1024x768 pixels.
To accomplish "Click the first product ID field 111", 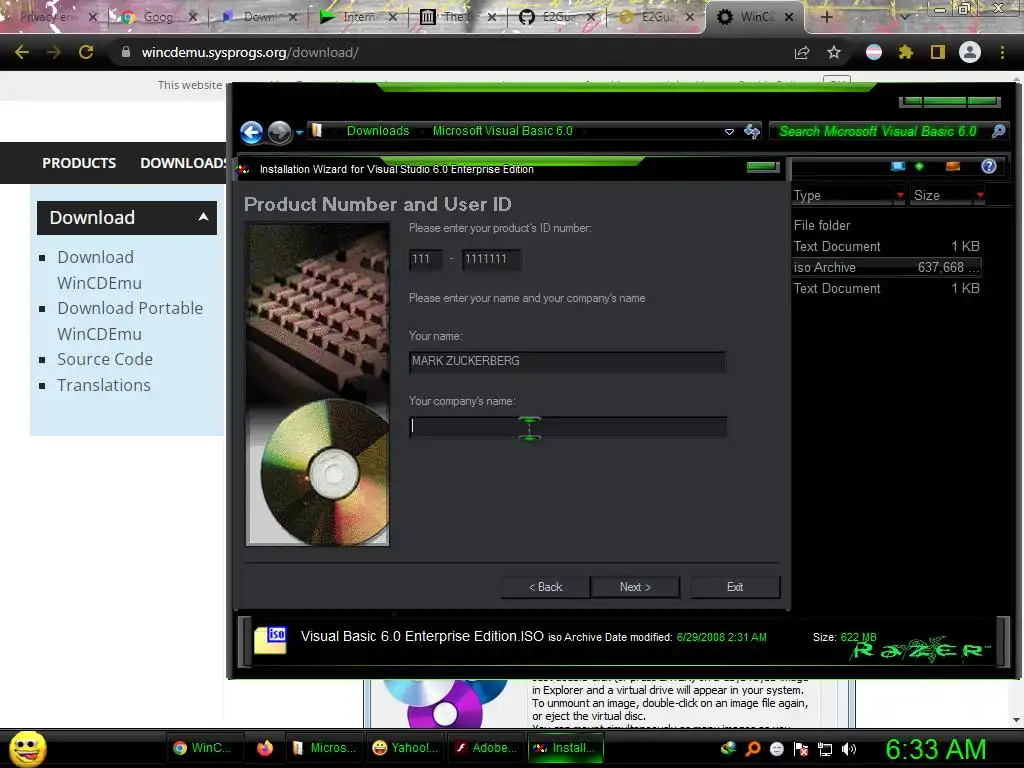I will pos(425,259).
